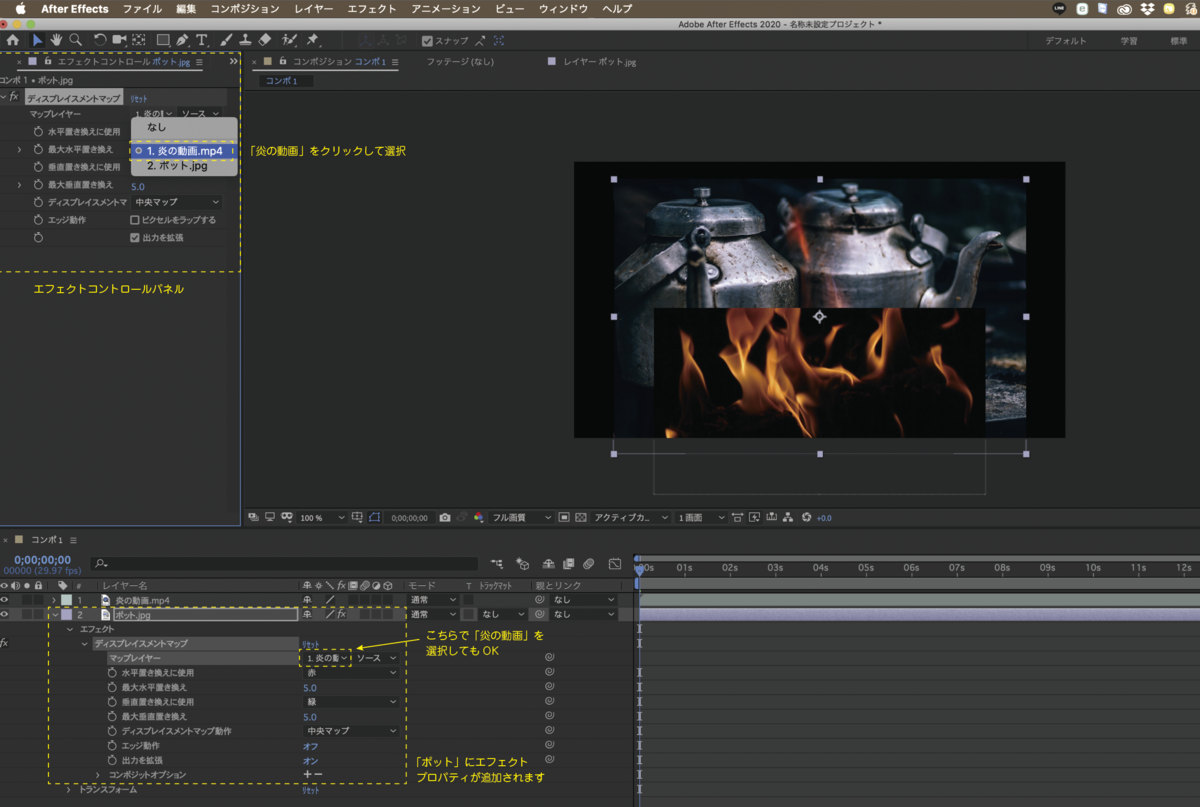Toggle stopwatch for 出力を拡張 in timeline
This screenshot has width=1200, height=807.
click(112, 760)
